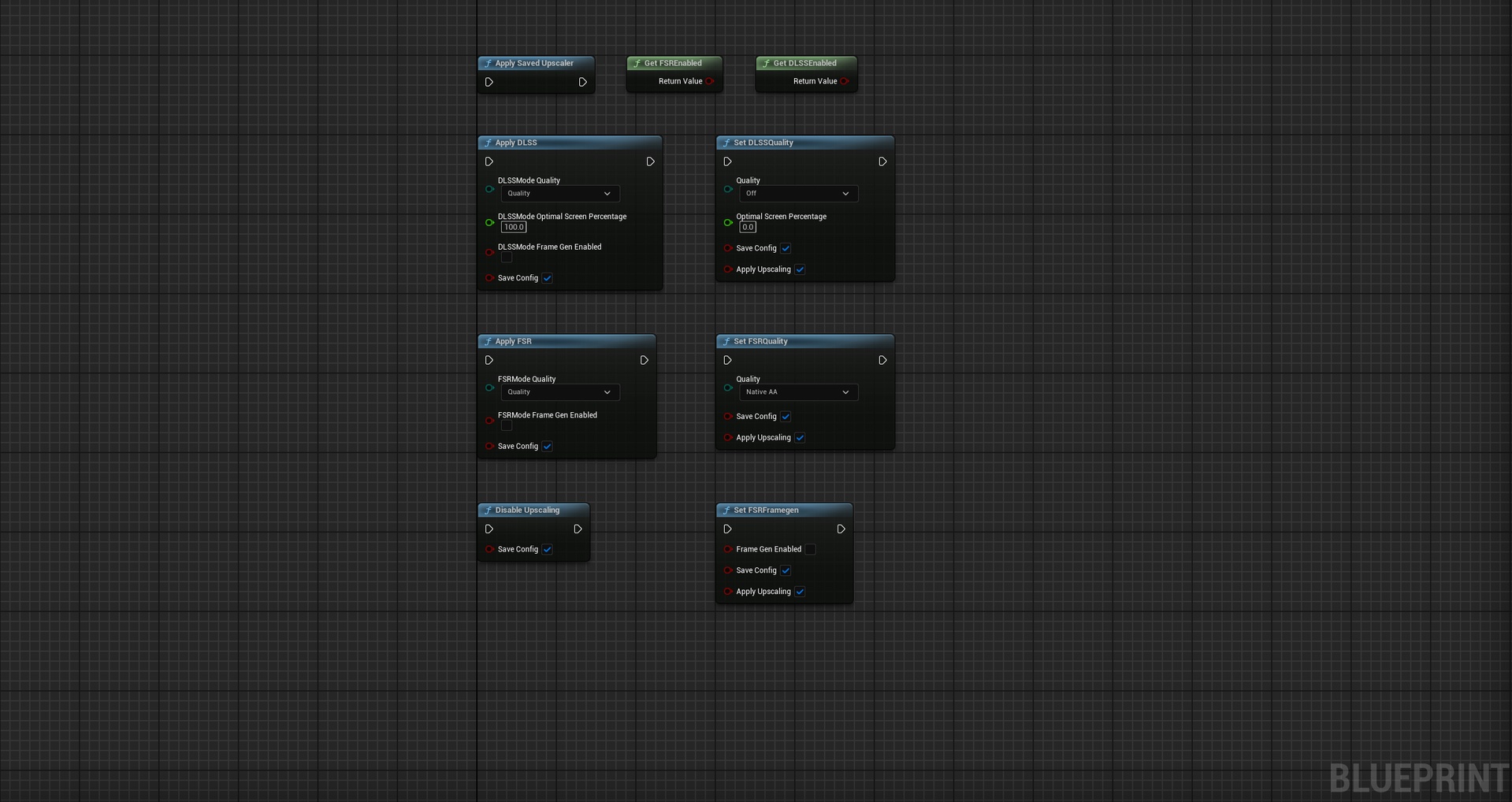This screenshot has width=1512, height=802.
Task: Expand the Native AA quality dropdown
Action: point(798,392)
